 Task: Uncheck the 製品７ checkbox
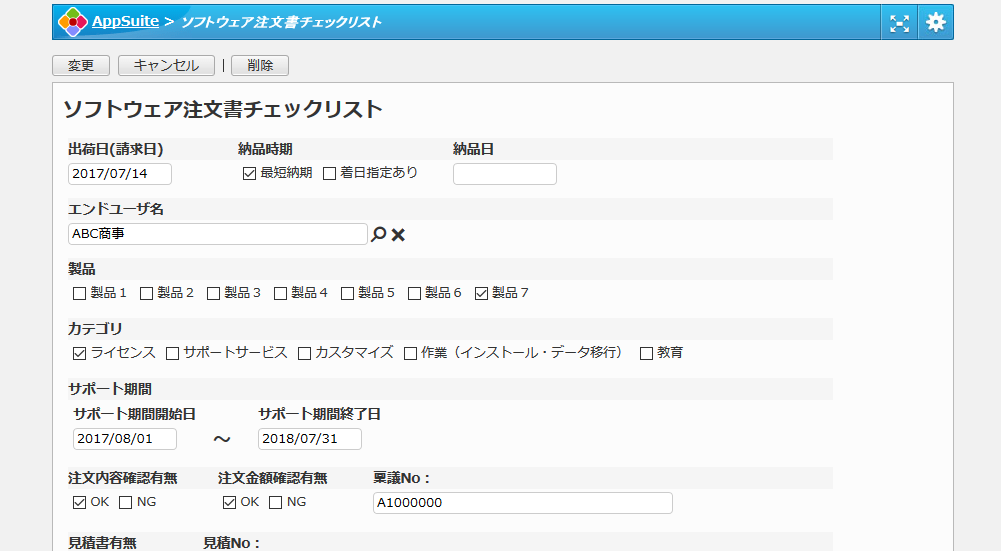click(481, 293)
